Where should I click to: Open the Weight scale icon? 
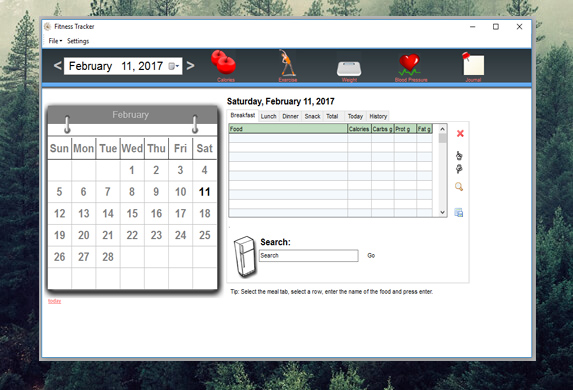click(349, 69)
